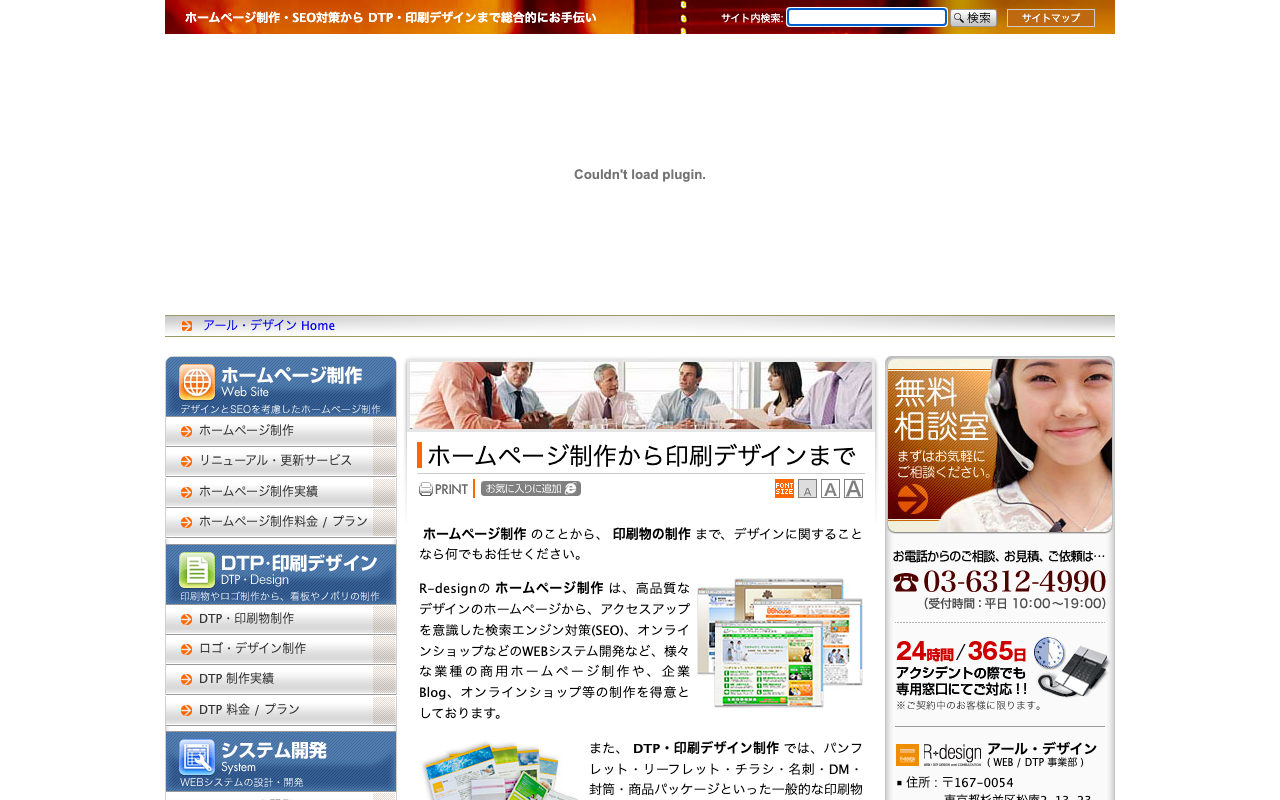Click the telephone icon beside phone number
The image size is (1280, 800).
pos(906,582)
